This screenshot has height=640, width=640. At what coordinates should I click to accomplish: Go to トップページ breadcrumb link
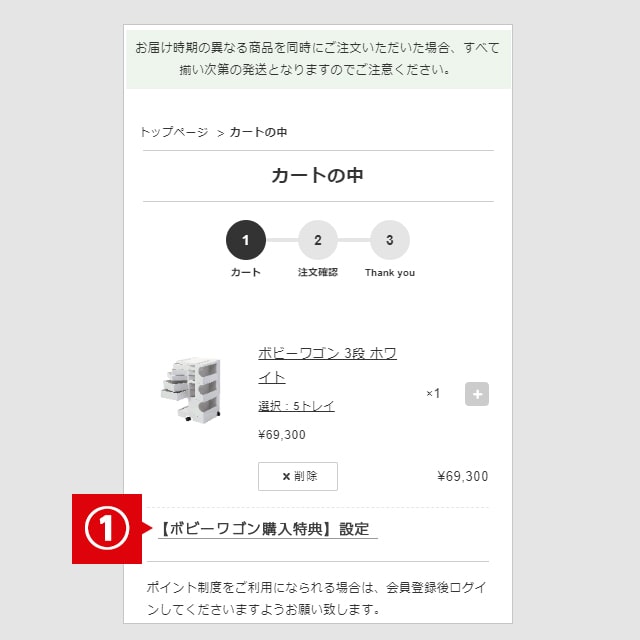coord(174,132)
